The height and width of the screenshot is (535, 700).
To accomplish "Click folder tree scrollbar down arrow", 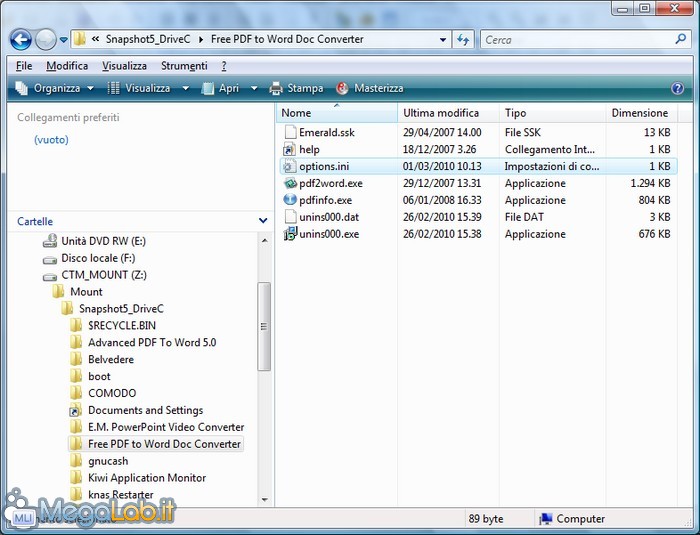I will (264, 500).
